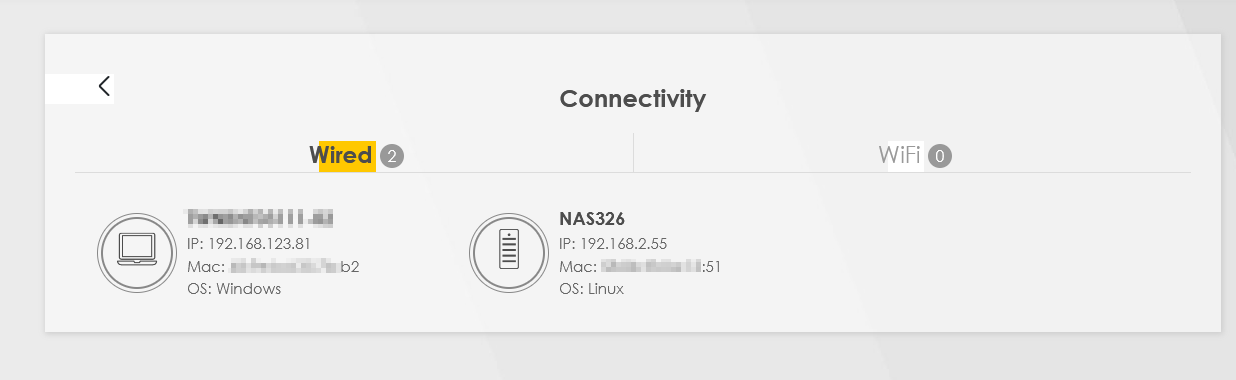Click the Mac address ending in 51

click(x=640, y=266)
